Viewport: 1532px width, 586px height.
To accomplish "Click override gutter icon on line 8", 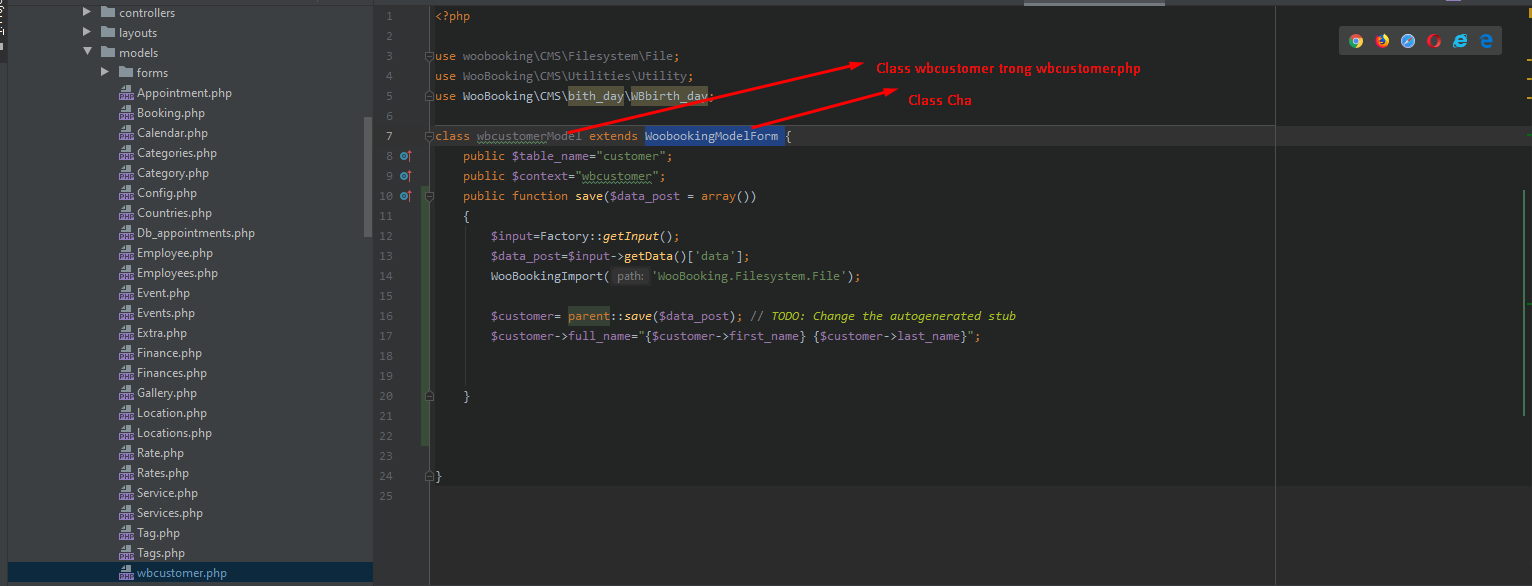I will [x=406, y=156].
